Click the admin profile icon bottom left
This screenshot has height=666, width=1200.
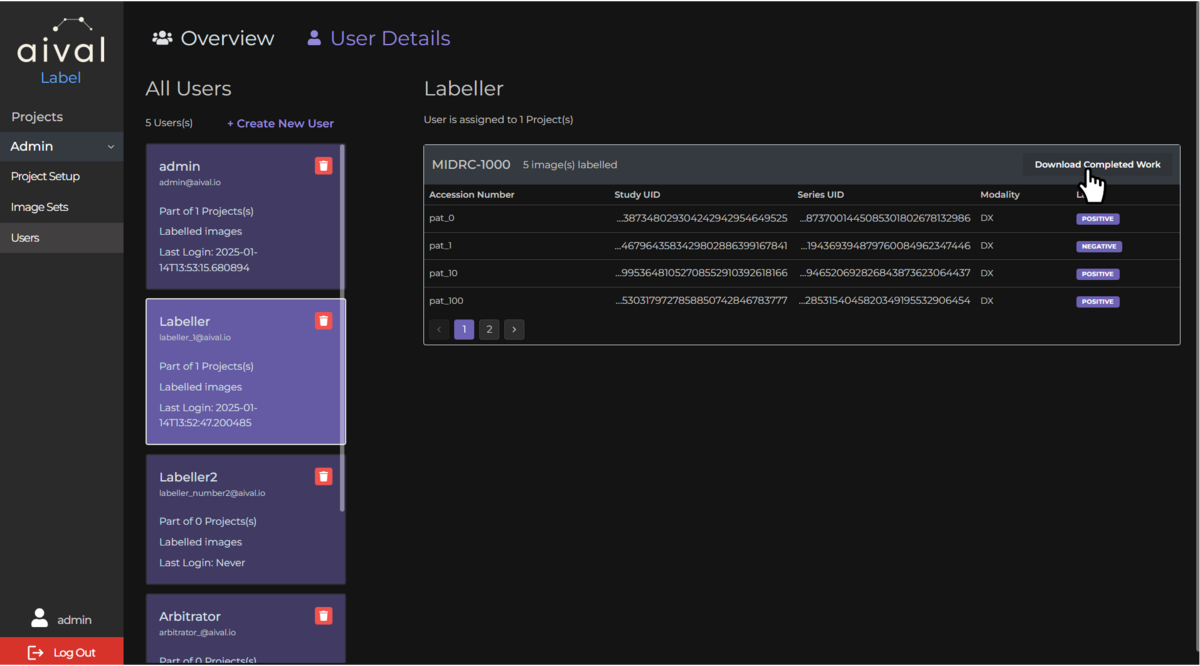coord(38,618)
